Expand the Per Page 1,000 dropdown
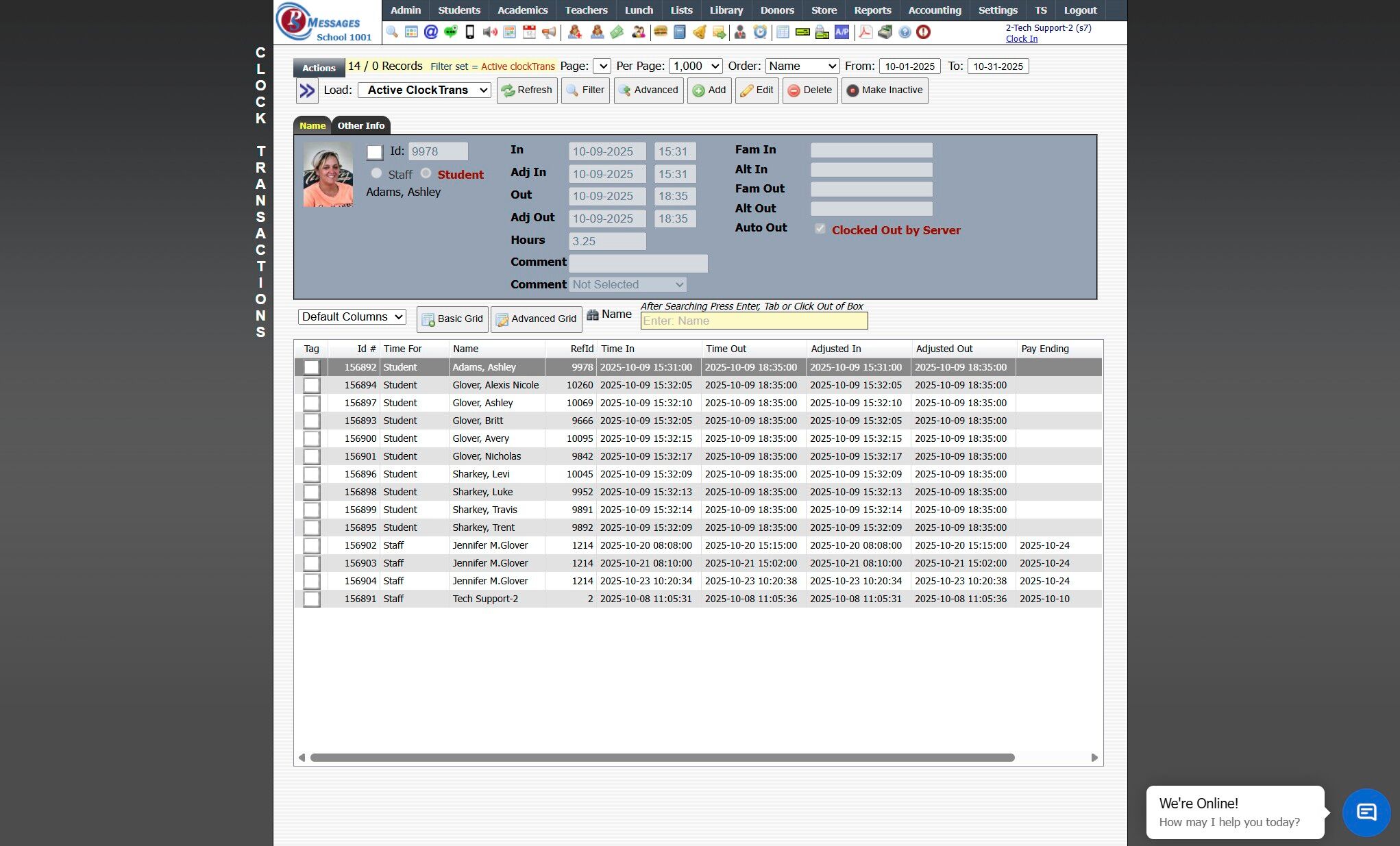Image resolution: width=1400 pixels, height=846 pixels. (696, 66)
